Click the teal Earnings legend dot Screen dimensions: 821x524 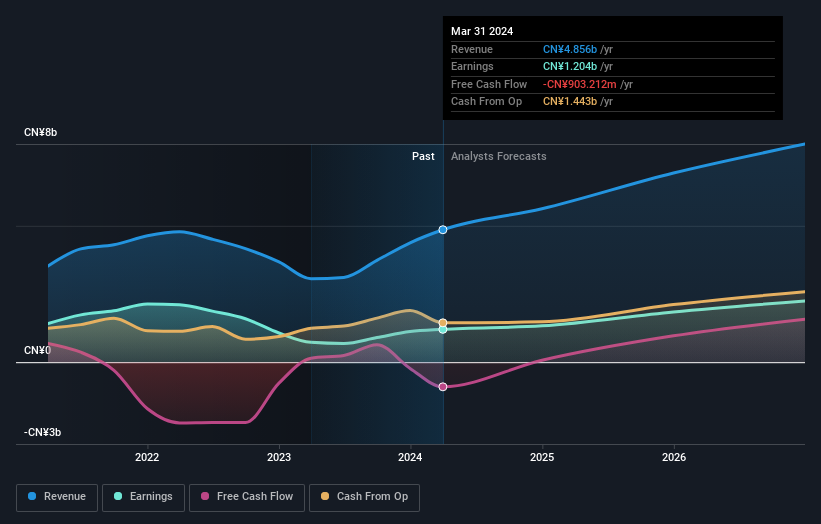click(118, 496)
